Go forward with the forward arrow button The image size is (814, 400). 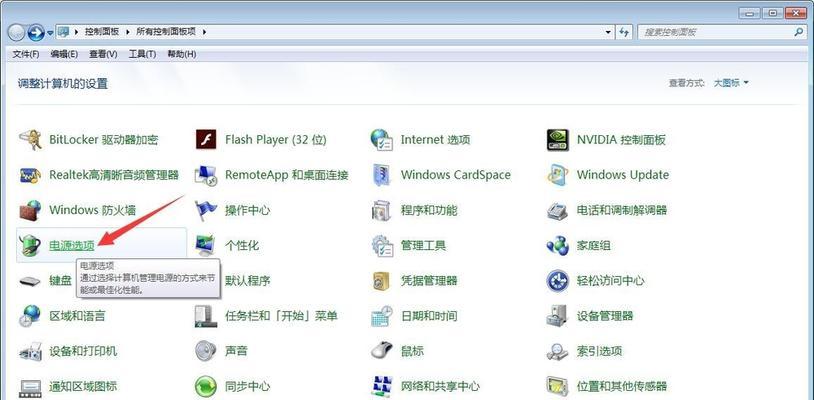pos(35,32)
